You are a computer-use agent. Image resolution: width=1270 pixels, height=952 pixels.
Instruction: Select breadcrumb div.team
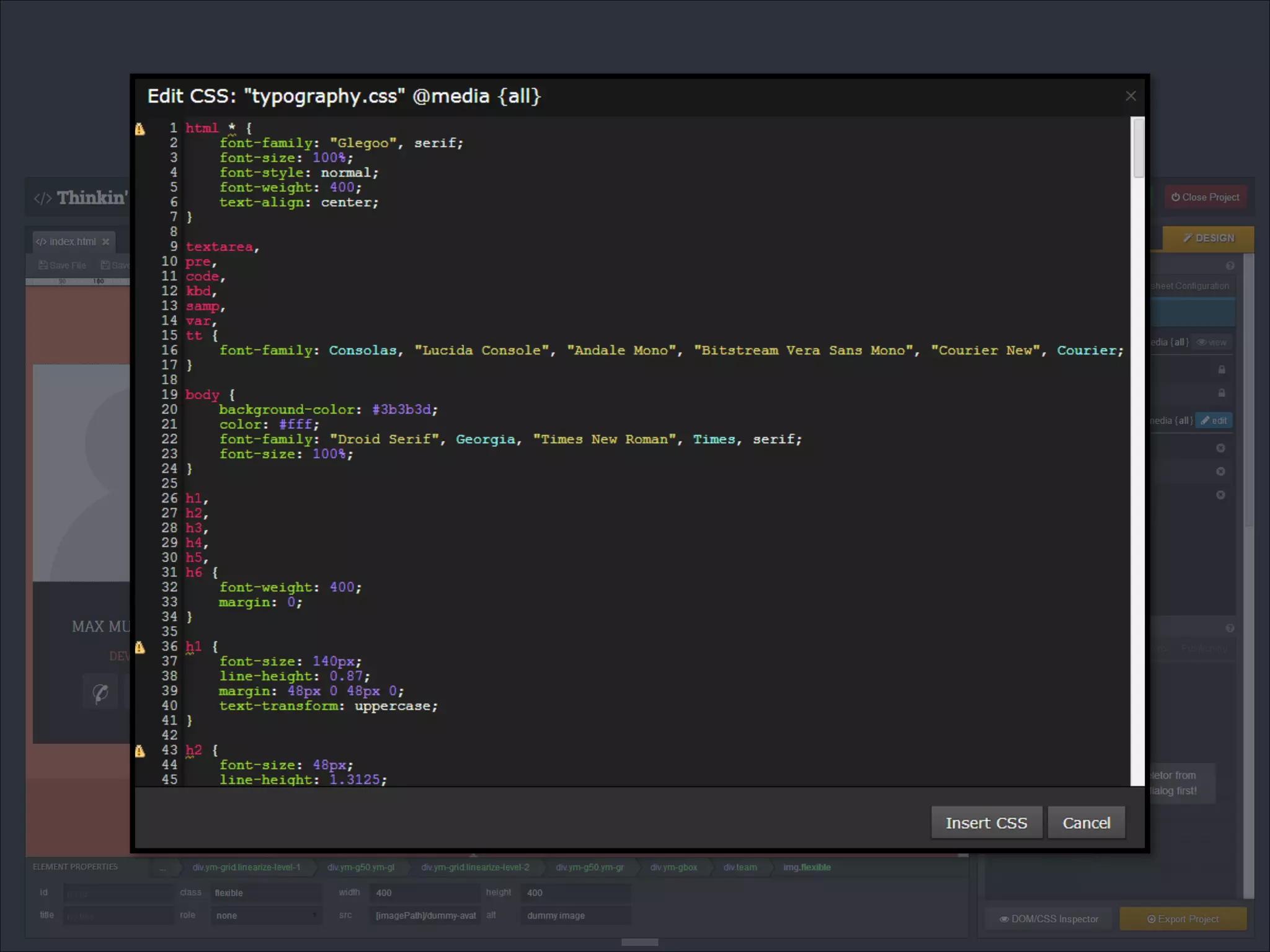pos(740,867)
